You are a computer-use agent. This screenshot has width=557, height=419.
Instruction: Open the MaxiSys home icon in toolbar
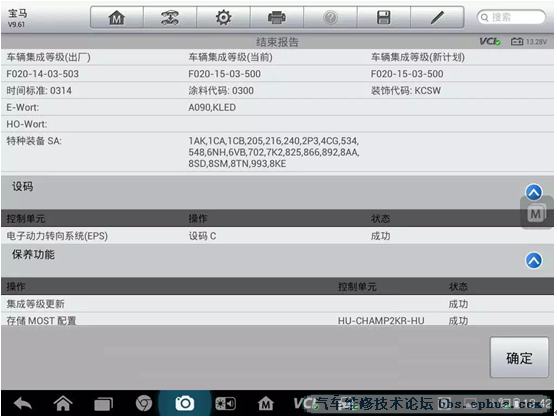pyautogui.click(x=117, y=17)
